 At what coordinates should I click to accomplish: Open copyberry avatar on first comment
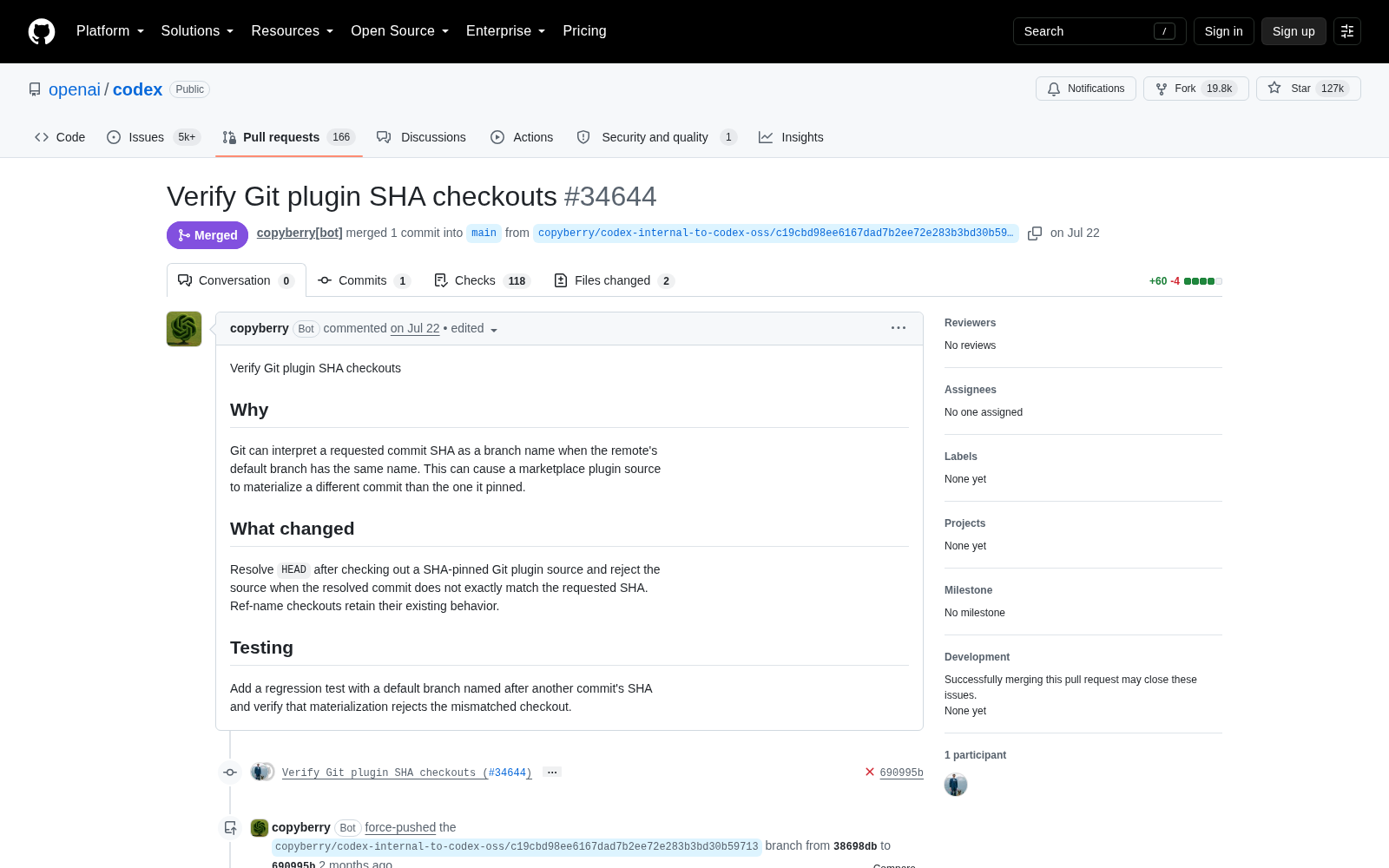coord(184,329)
